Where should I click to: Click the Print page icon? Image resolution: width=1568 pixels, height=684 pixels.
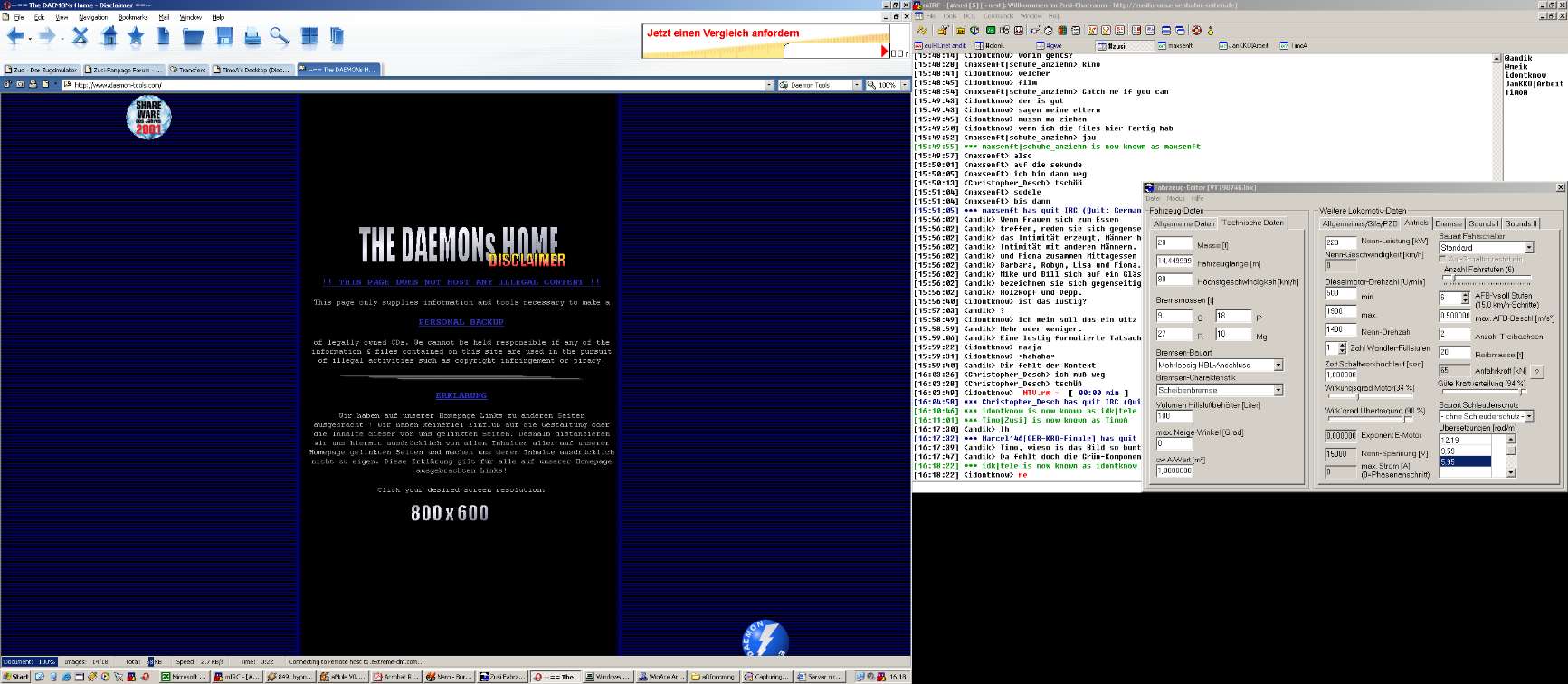[252, 37]
